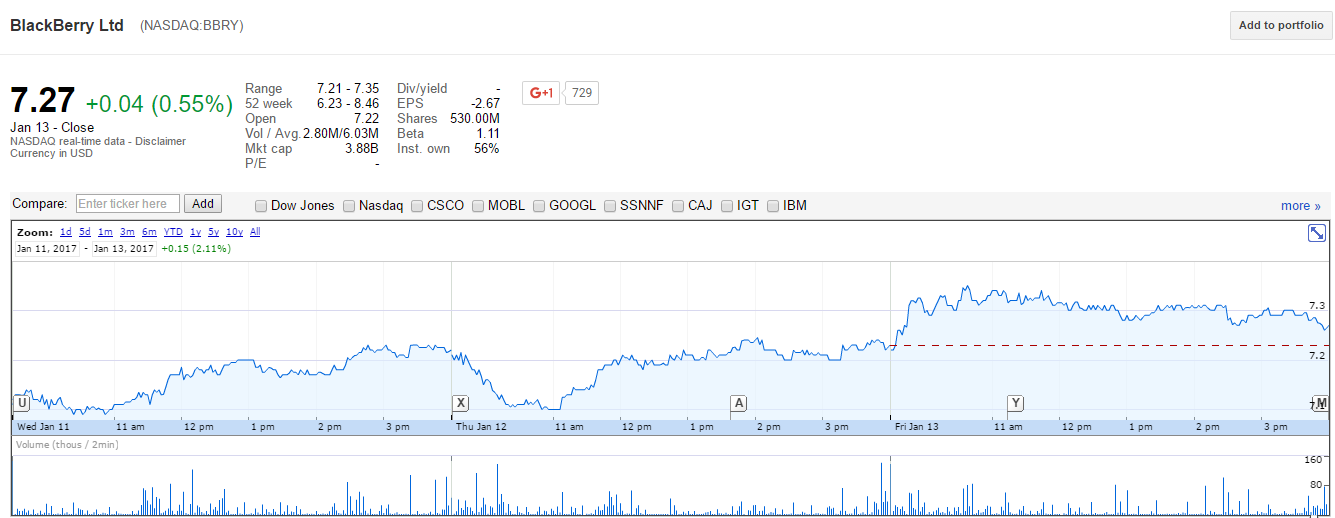The width and height of the screenshot is (1335, 518).
Task: Tick the Dow Jones comparison checkbox
Action: pyautogui.click(x=261, y=206)
